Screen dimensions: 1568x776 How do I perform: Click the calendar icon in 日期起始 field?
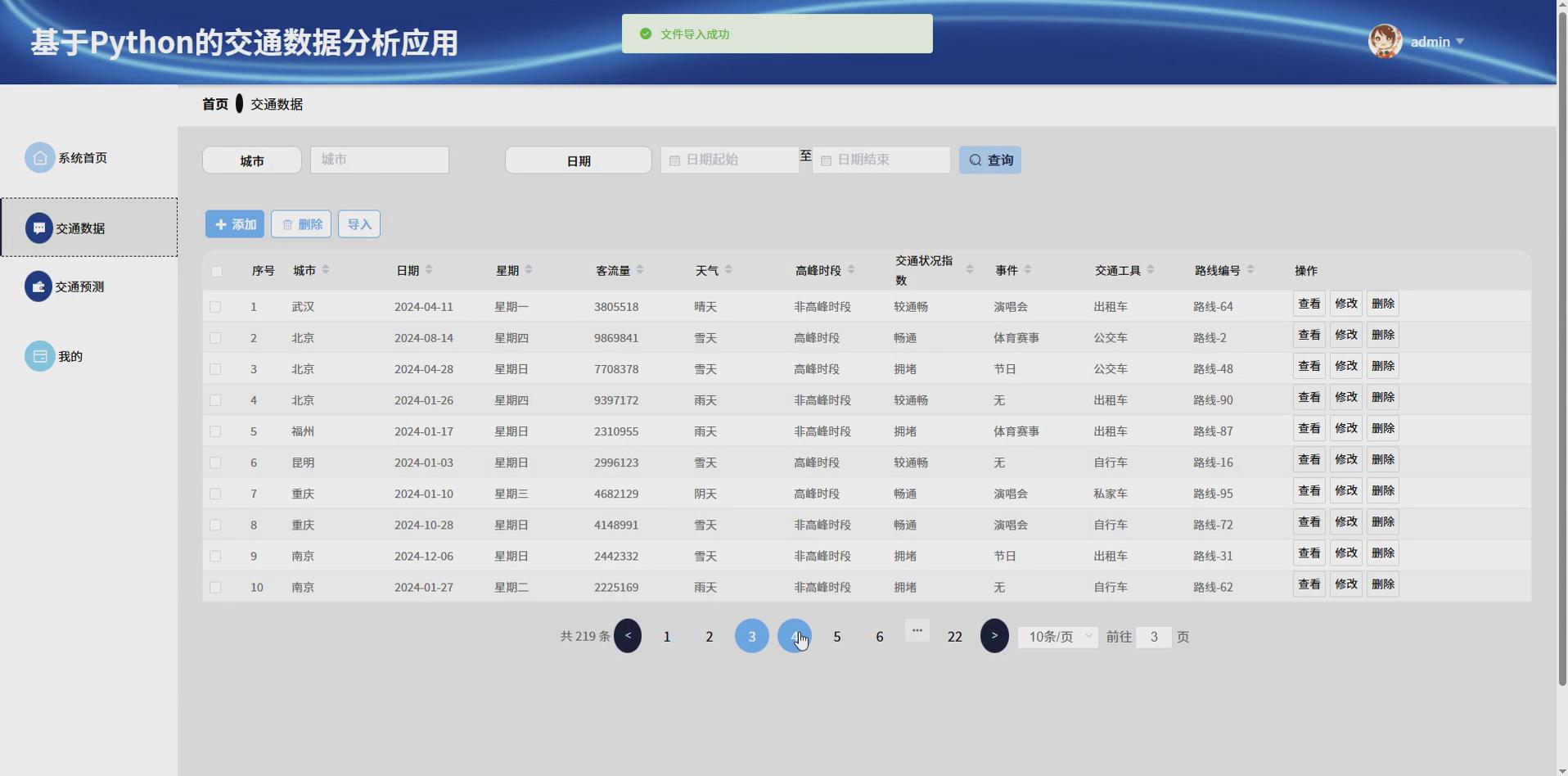click(x=674, y=160)
